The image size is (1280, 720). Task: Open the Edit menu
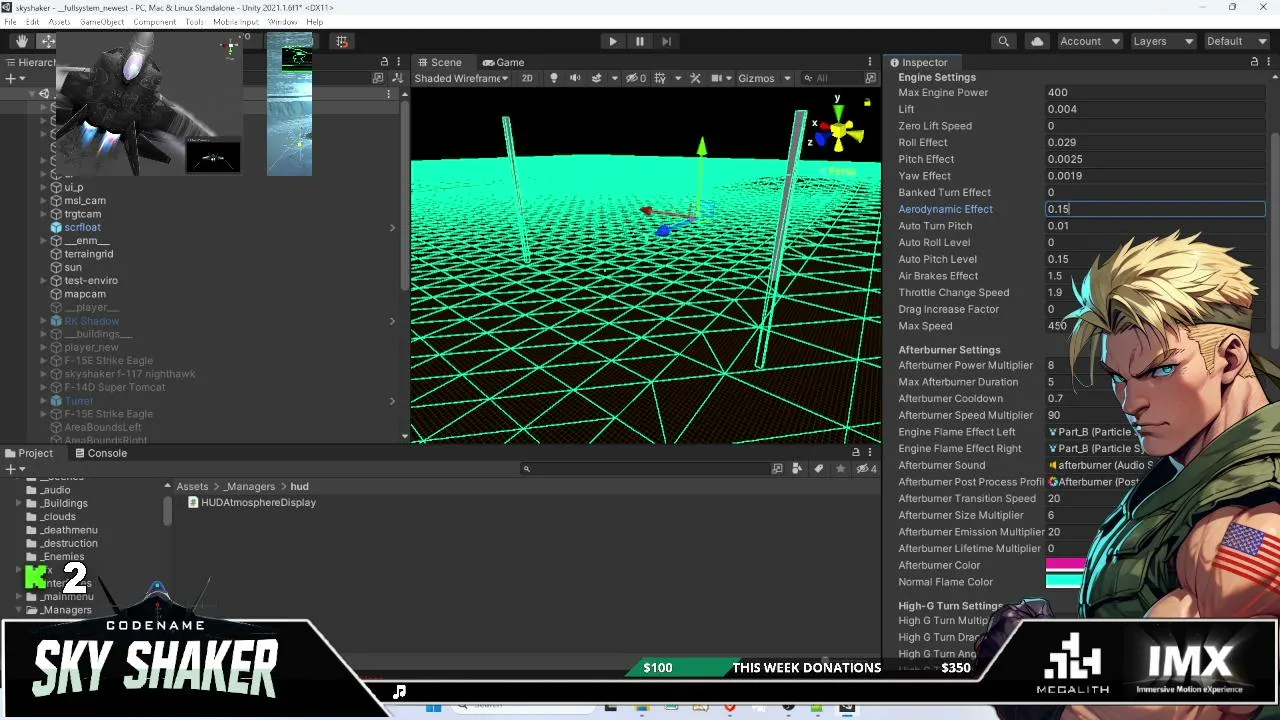click(x=33, y=22)
